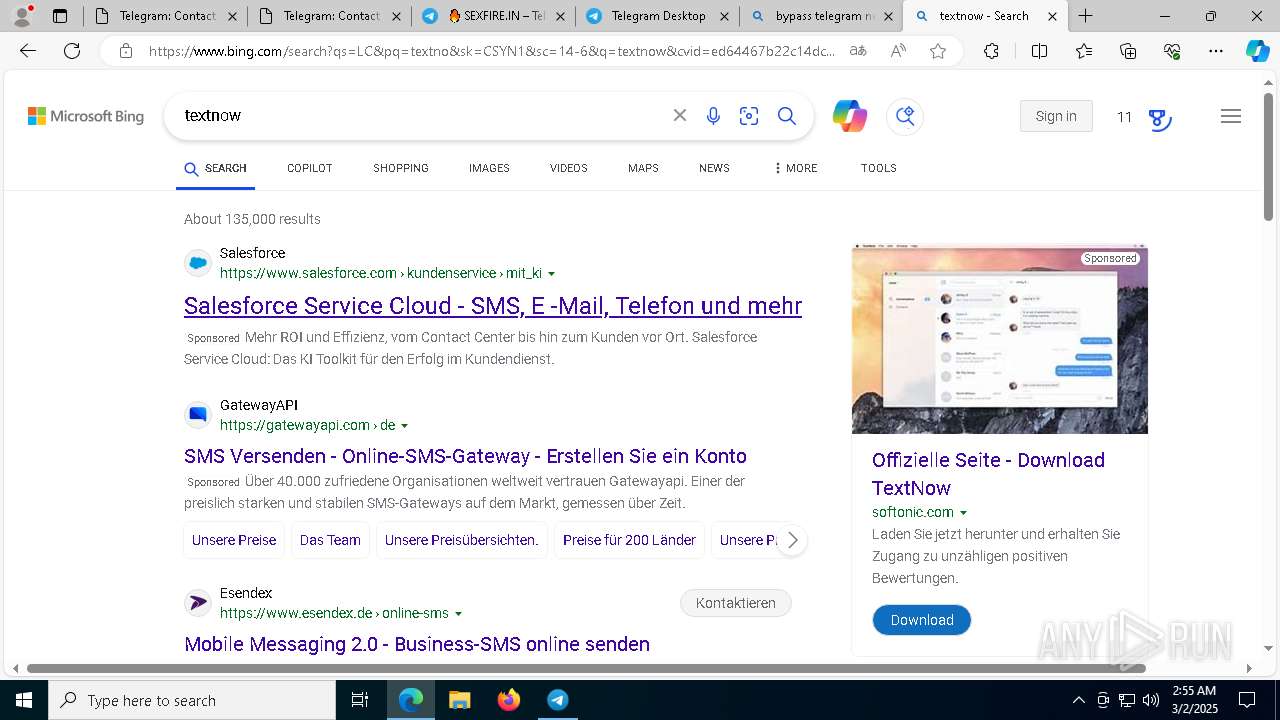Click the deep search chat icon
Screen dimensions: 1280x720
905,116
